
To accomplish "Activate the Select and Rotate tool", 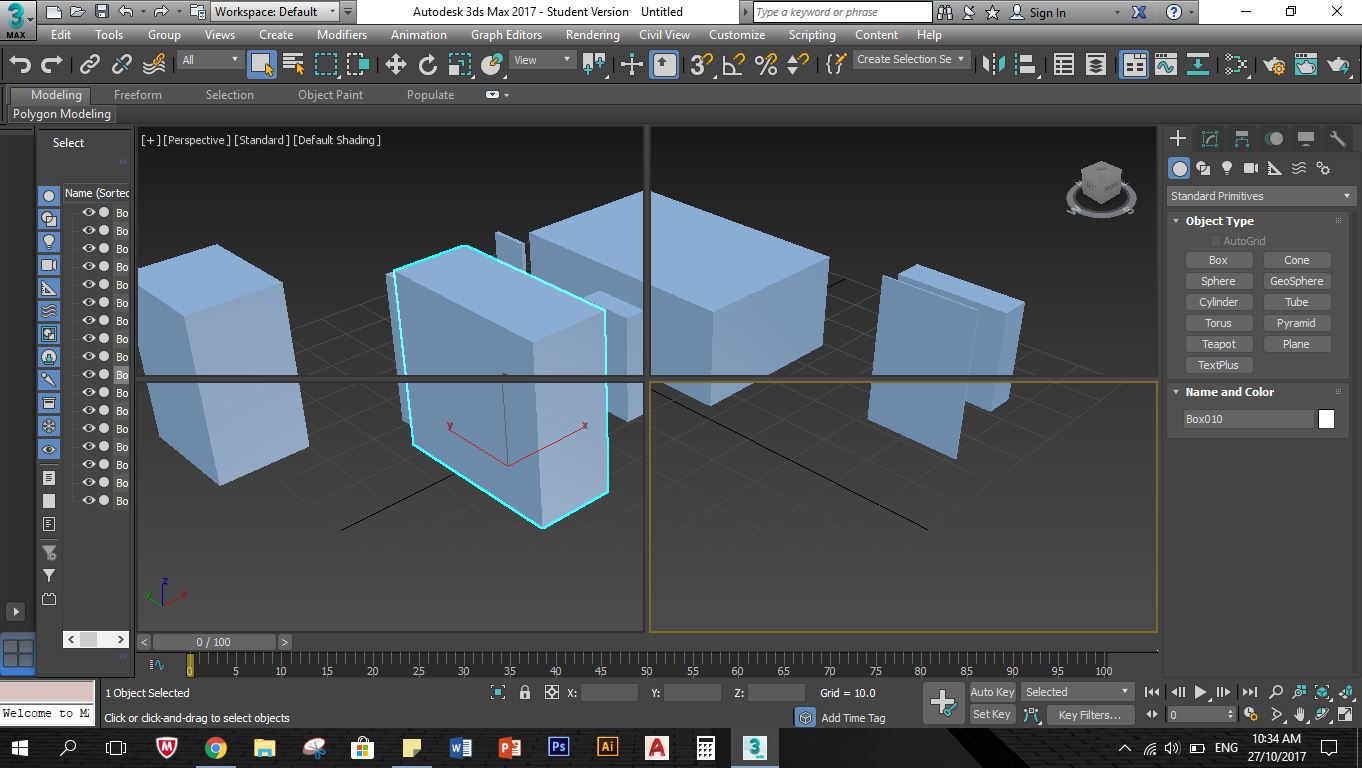I will [x=428, y=65].
